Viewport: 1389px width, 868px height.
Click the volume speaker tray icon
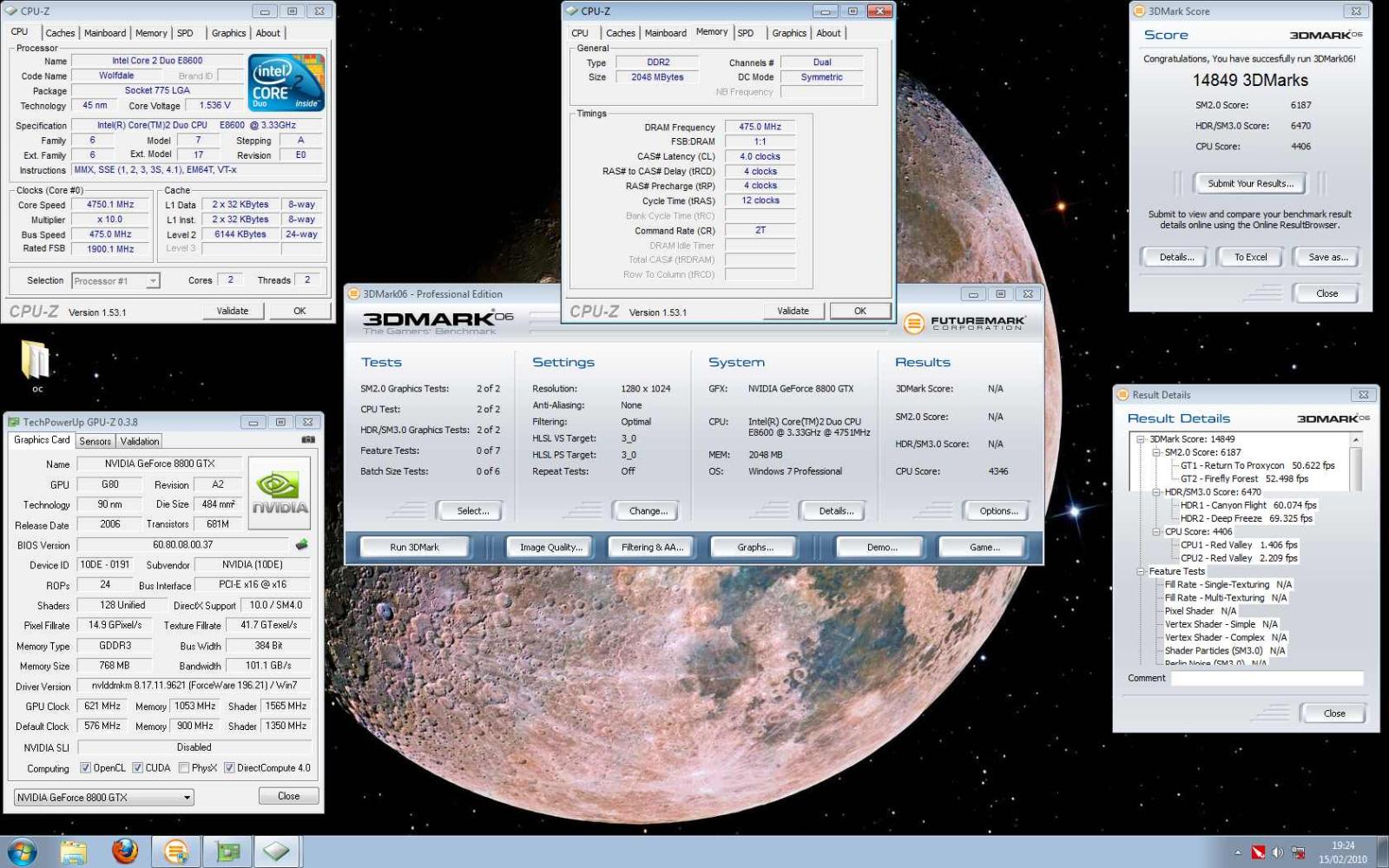[1277, 852]
